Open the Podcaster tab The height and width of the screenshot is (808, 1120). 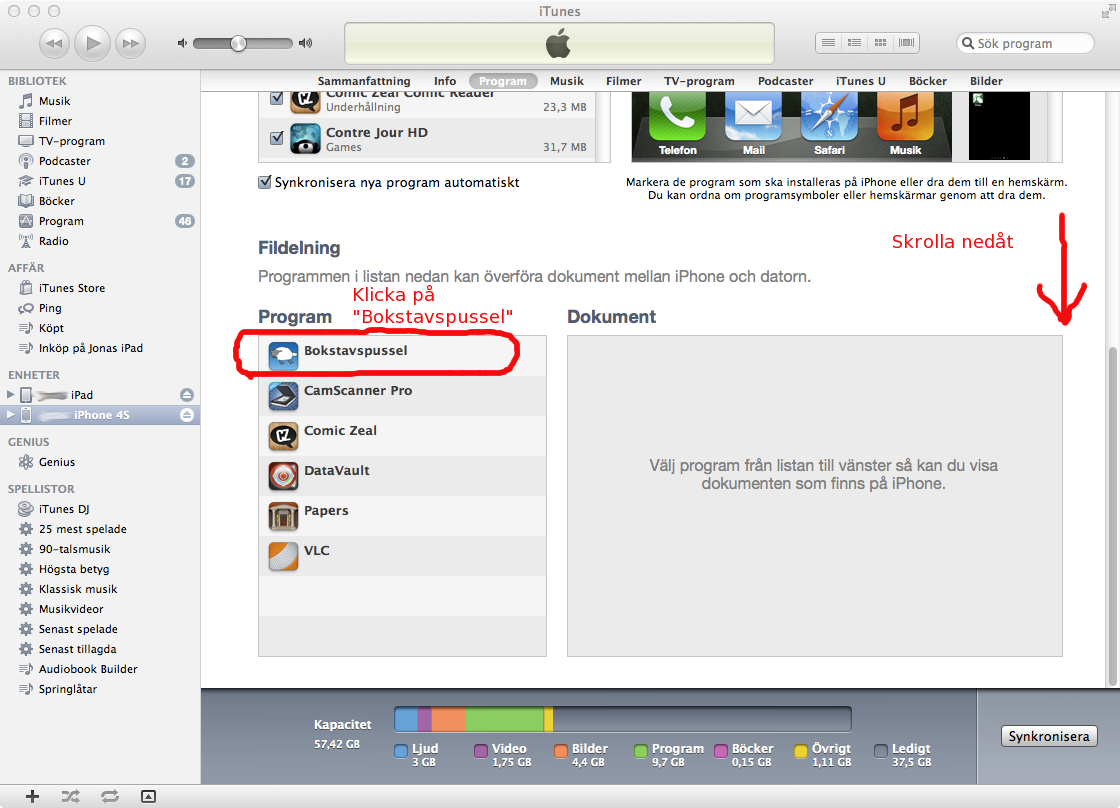tap(786, 81)
